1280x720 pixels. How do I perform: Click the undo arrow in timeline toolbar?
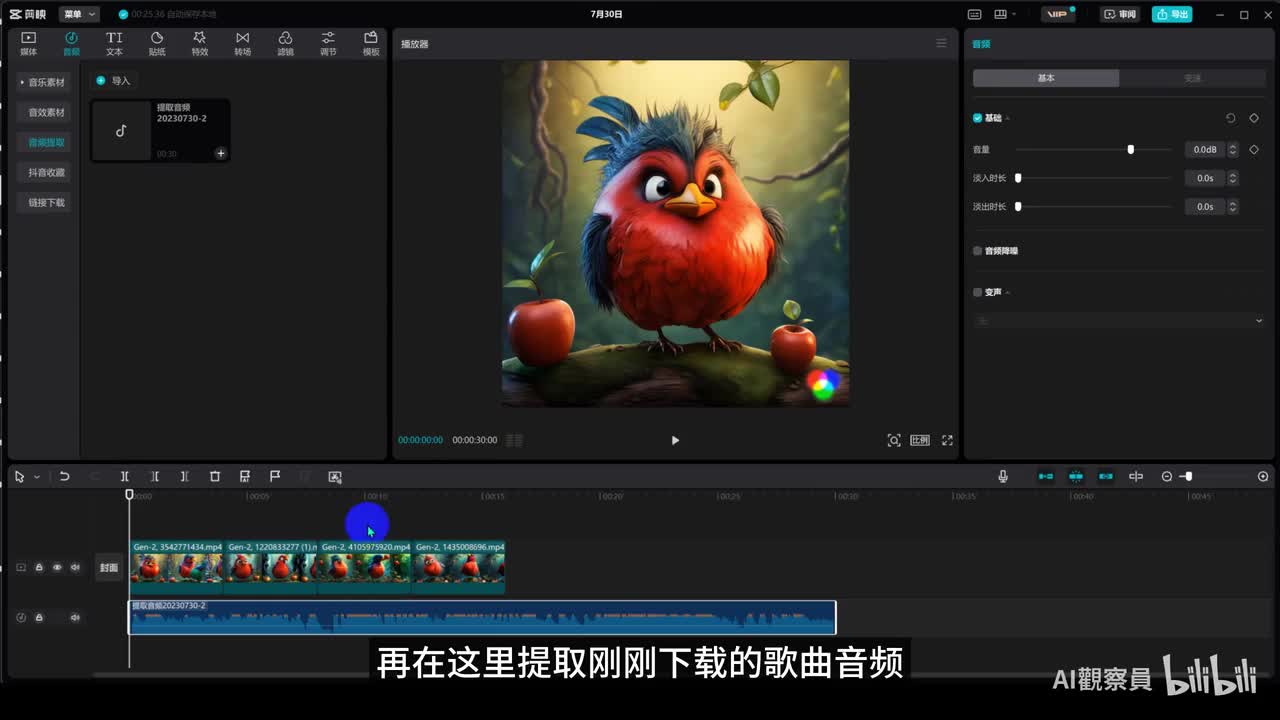(x=65, y=477)
